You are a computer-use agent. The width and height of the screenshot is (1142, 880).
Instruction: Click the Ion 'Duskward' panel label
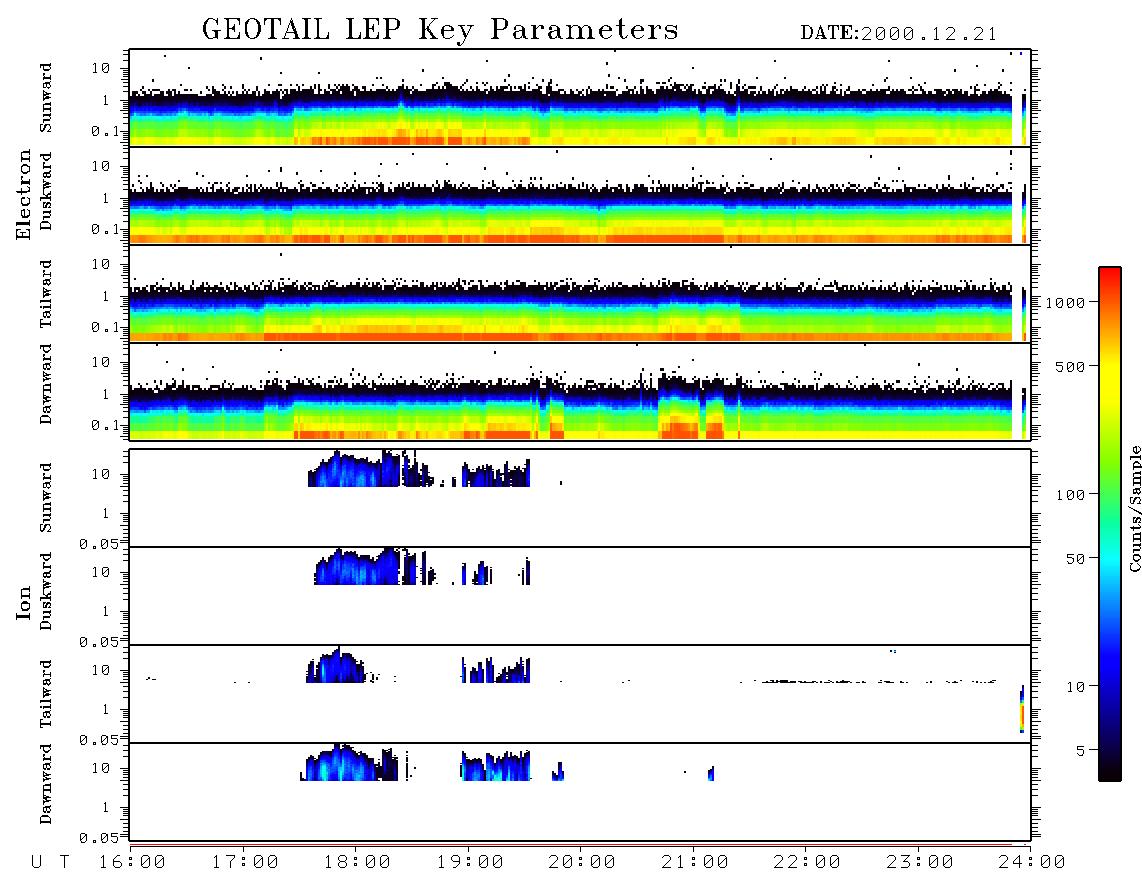click(46, 591)
